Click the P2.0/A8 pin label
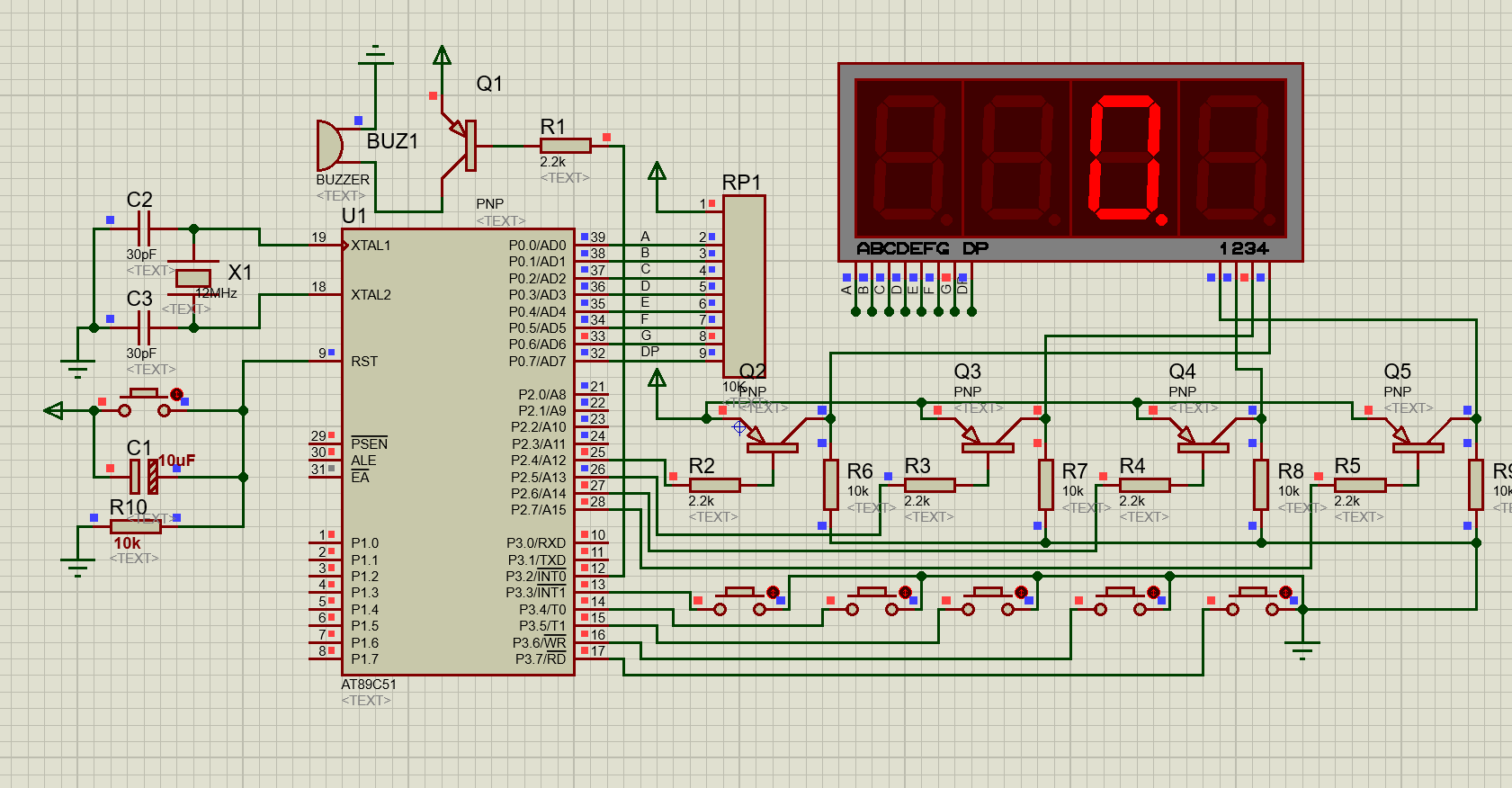Screen dimensions: 1512x788 tap(541, 394)
